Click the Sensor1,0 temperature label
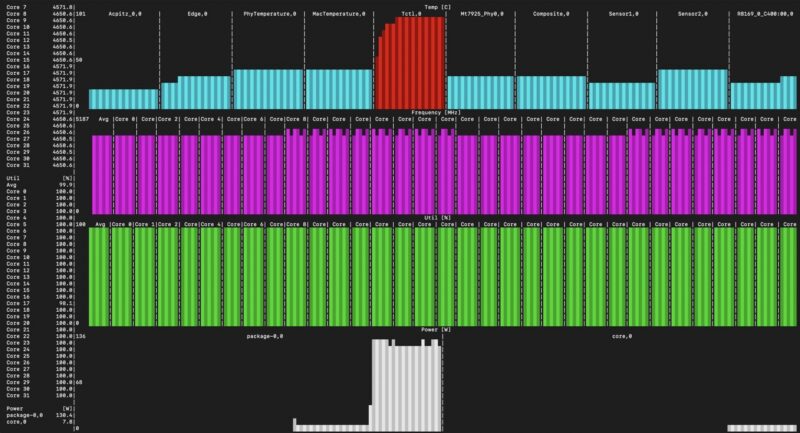 pos(623,14)
